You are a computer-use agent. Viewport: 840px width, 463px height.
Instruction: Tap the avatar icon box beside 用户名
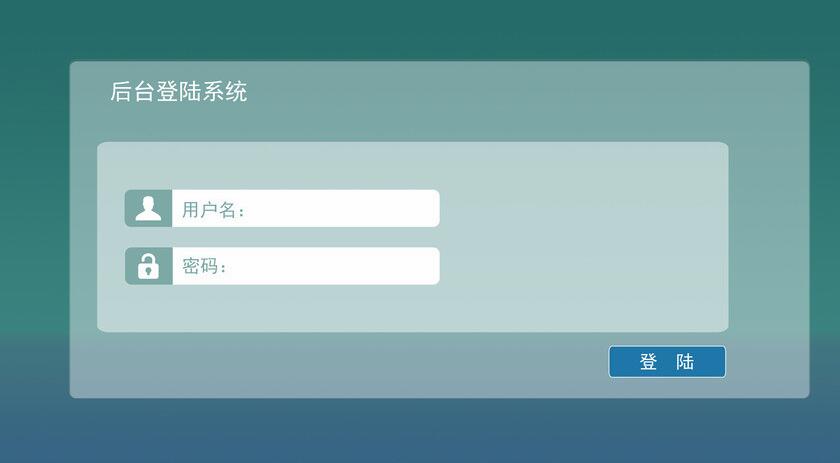pos(148,208)
